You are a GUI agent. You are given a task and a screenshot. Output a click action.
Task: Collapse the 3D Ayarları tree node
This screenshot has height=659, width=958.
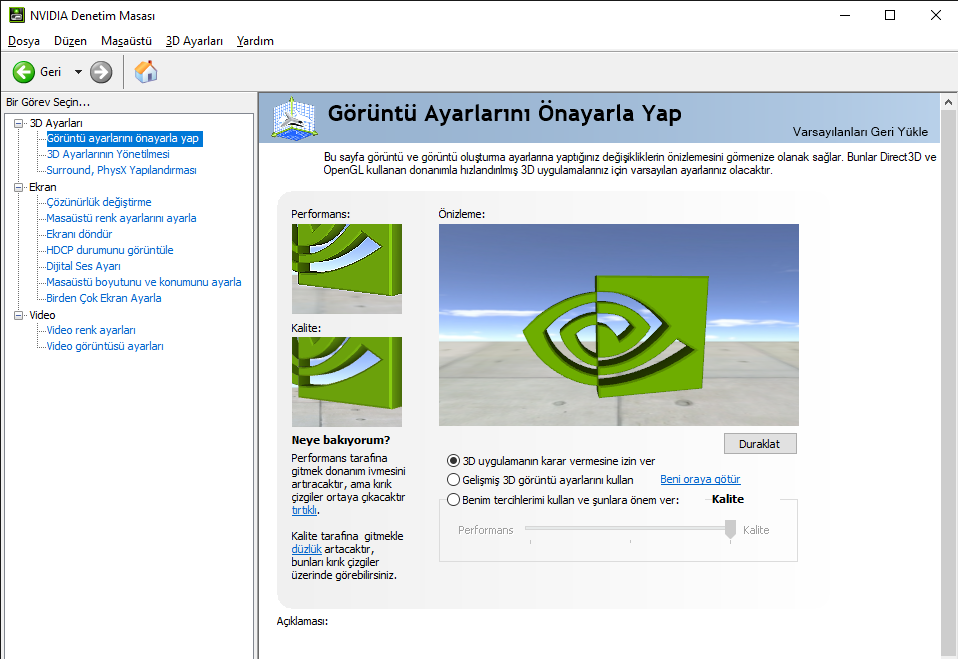19,123
